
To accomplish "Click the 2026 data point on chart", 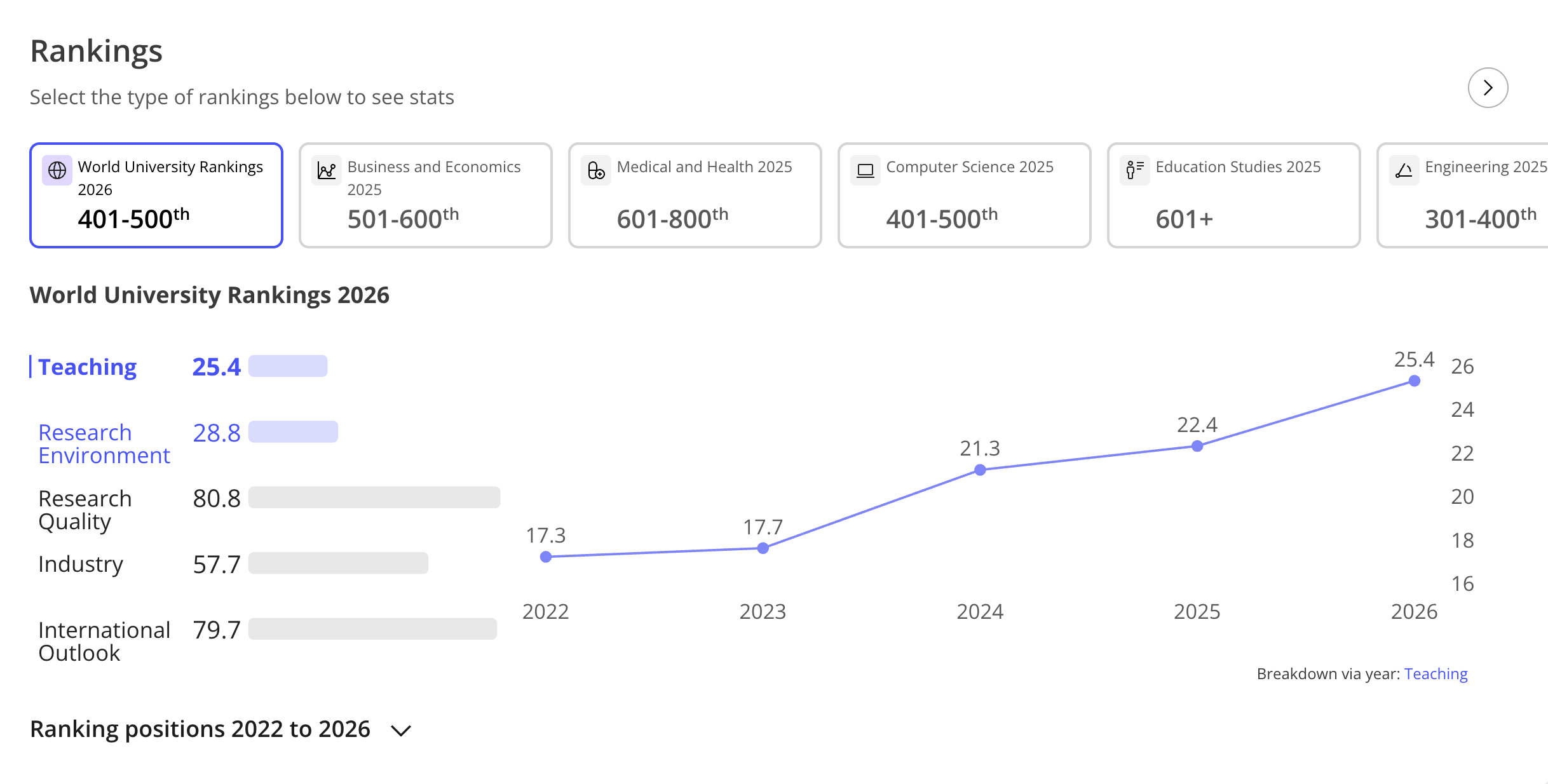I will tap(1414, 381).
